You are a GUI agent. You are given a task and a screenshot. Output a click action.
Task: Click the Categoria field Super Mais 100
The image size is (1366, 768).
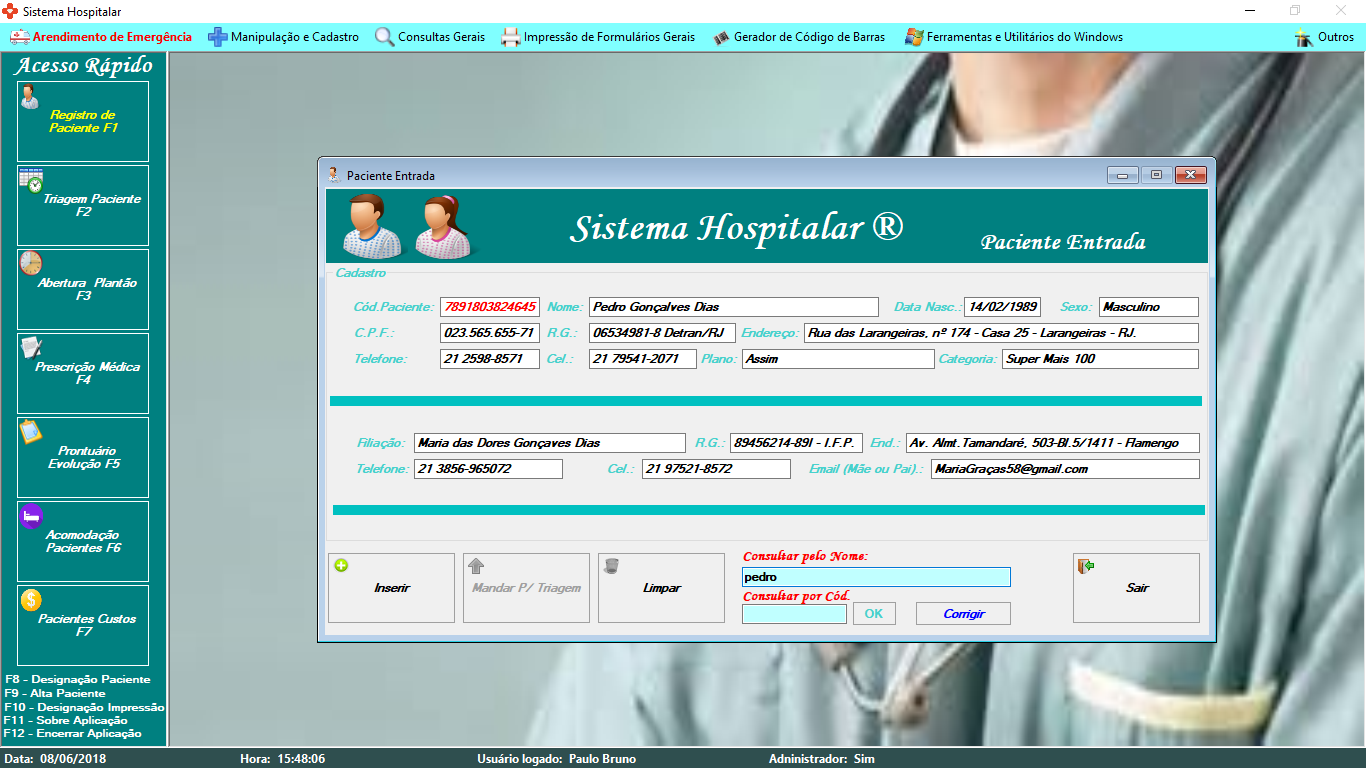[1100, 359]
